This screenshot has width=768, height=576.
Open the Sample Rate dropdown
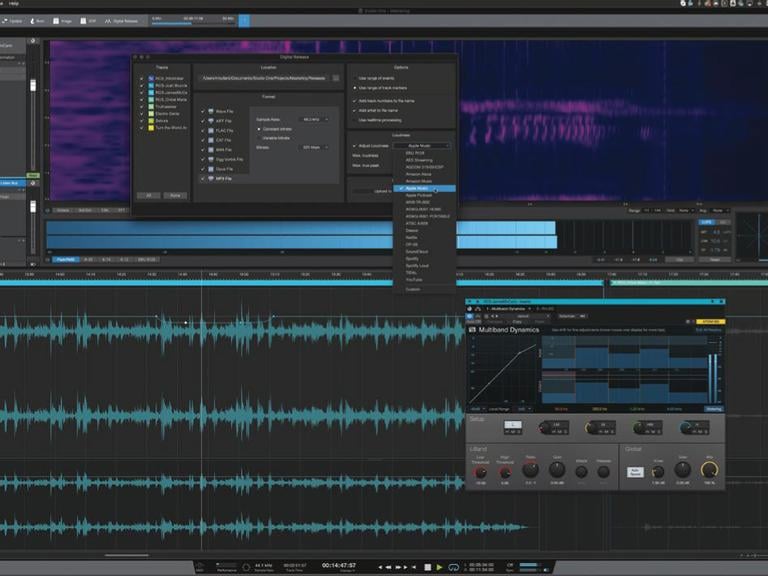tap(314, 119)
